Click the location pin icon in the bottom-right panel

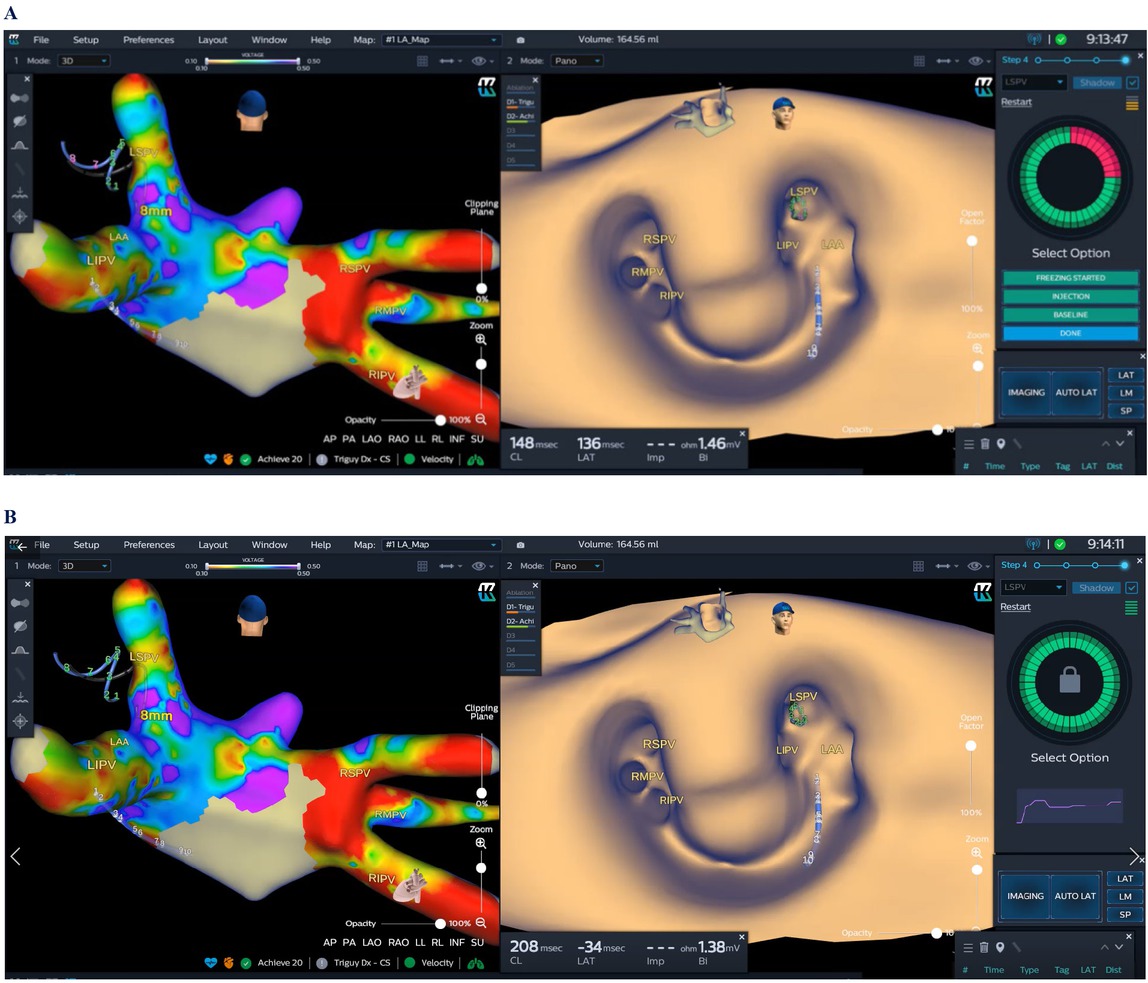pyautogui.click(x=1001, y=444)
